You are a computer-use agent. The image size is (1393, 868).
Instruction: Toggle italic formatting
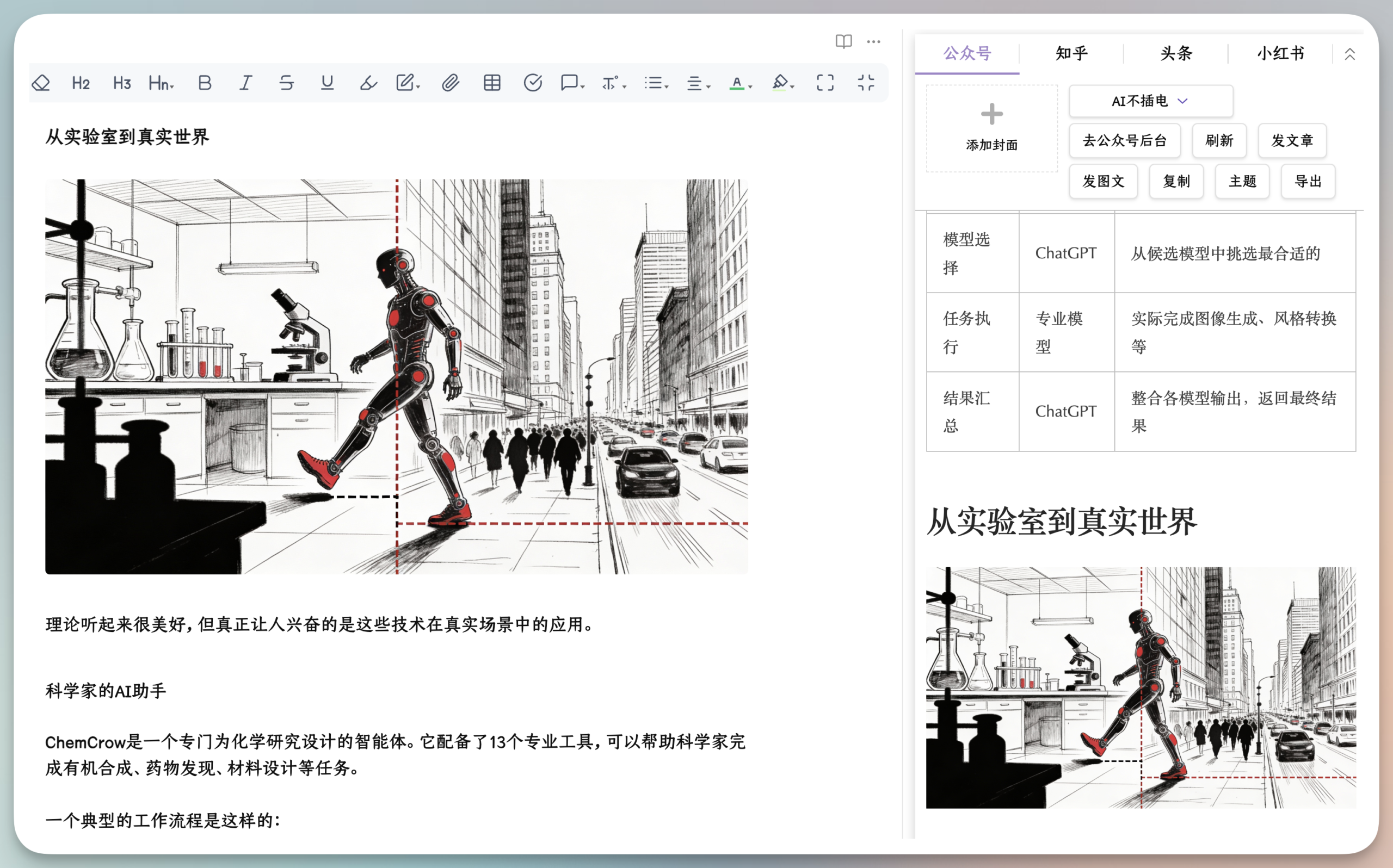[x=245, y=83]
